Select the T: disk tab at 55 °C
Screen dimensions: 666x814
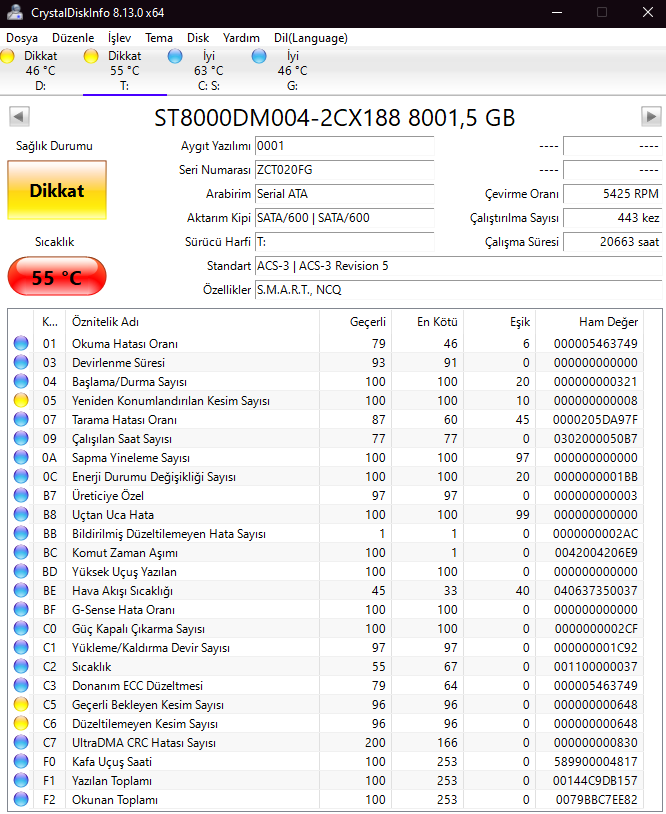pyautogui.click(x=125, y=71)
